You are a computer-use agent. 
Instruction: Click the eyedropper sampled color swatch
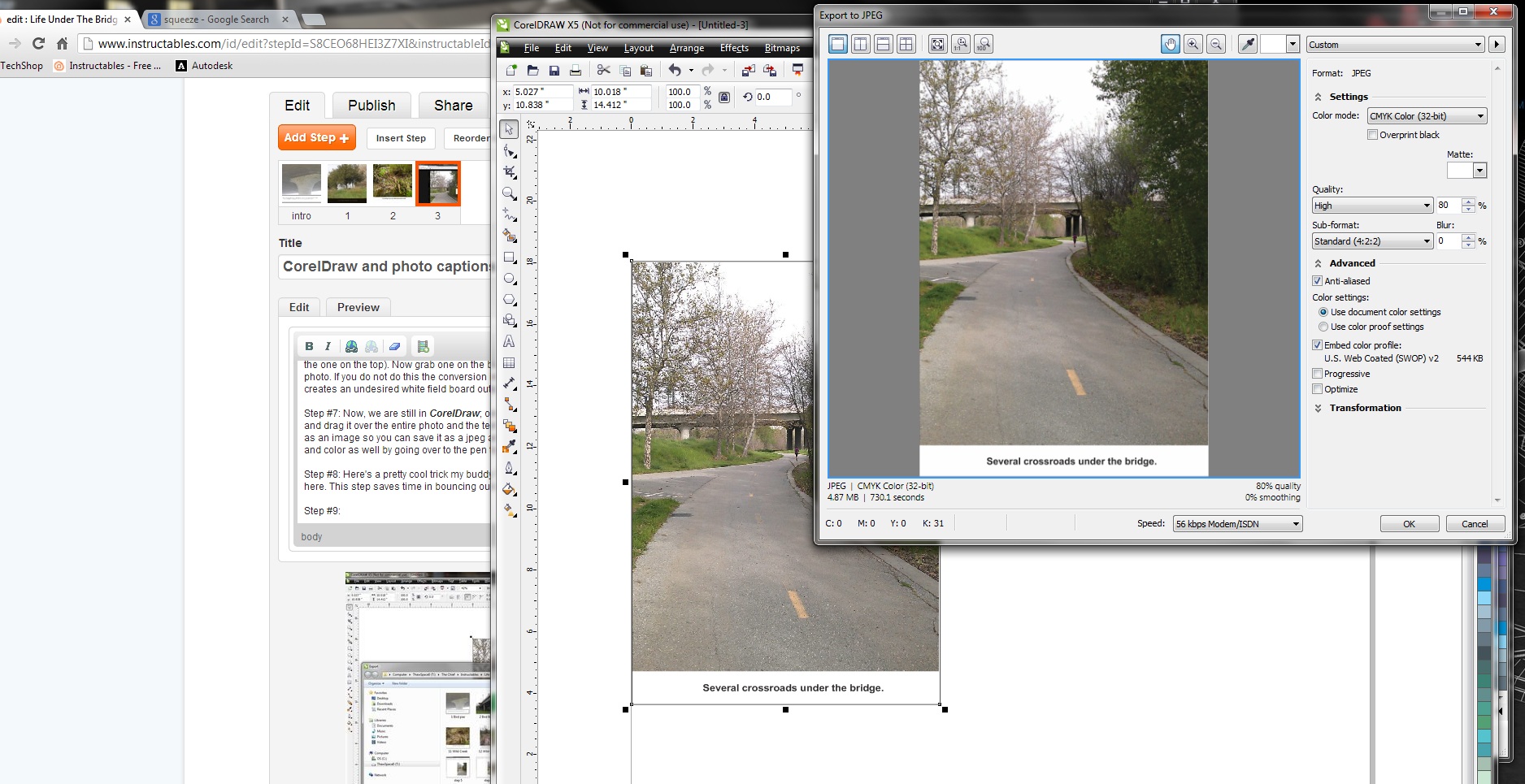(1273, 44)
